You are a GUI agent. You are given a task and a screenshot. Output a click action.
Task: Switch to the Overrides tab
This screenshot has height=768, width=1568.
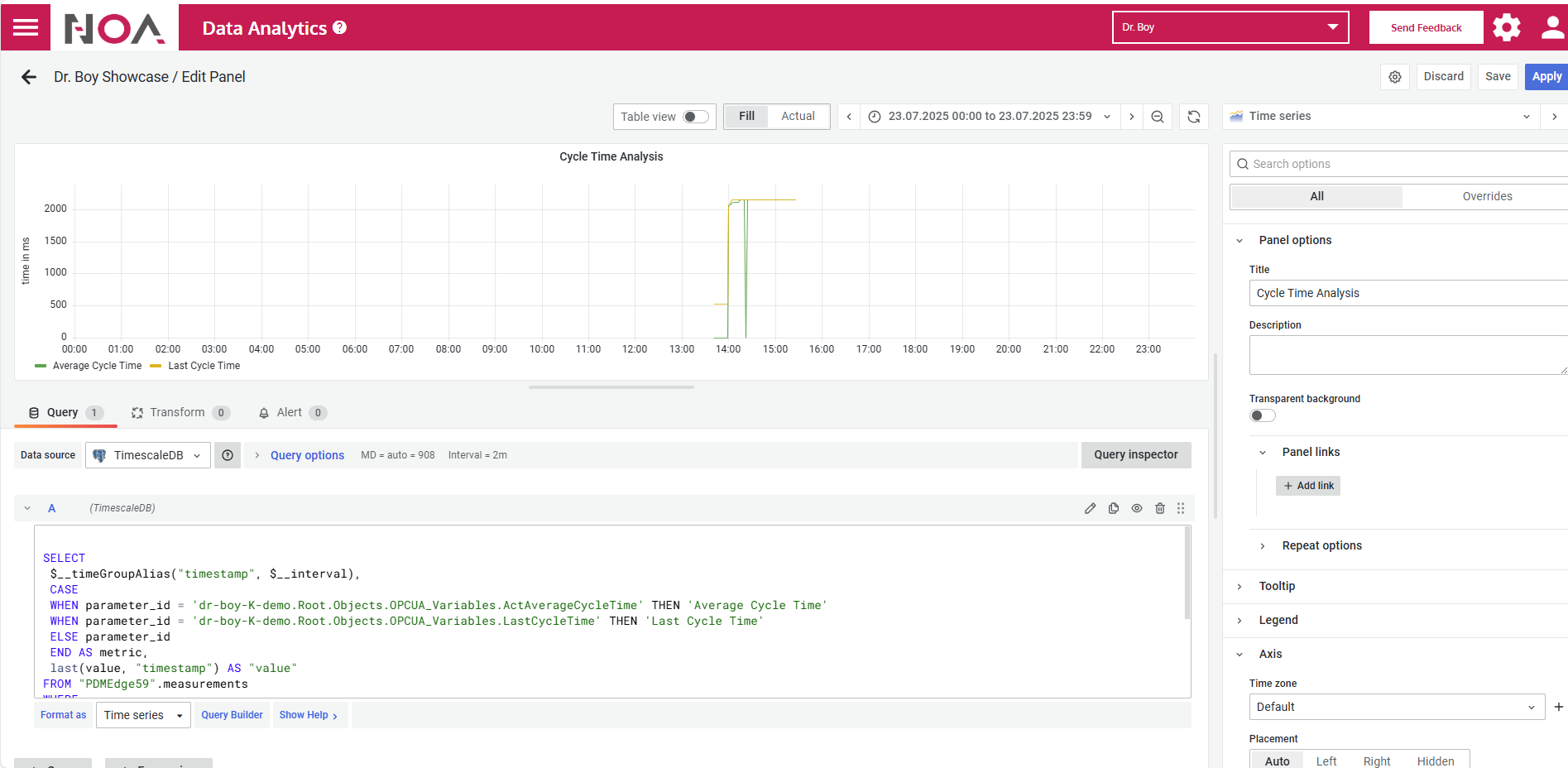1487,196
